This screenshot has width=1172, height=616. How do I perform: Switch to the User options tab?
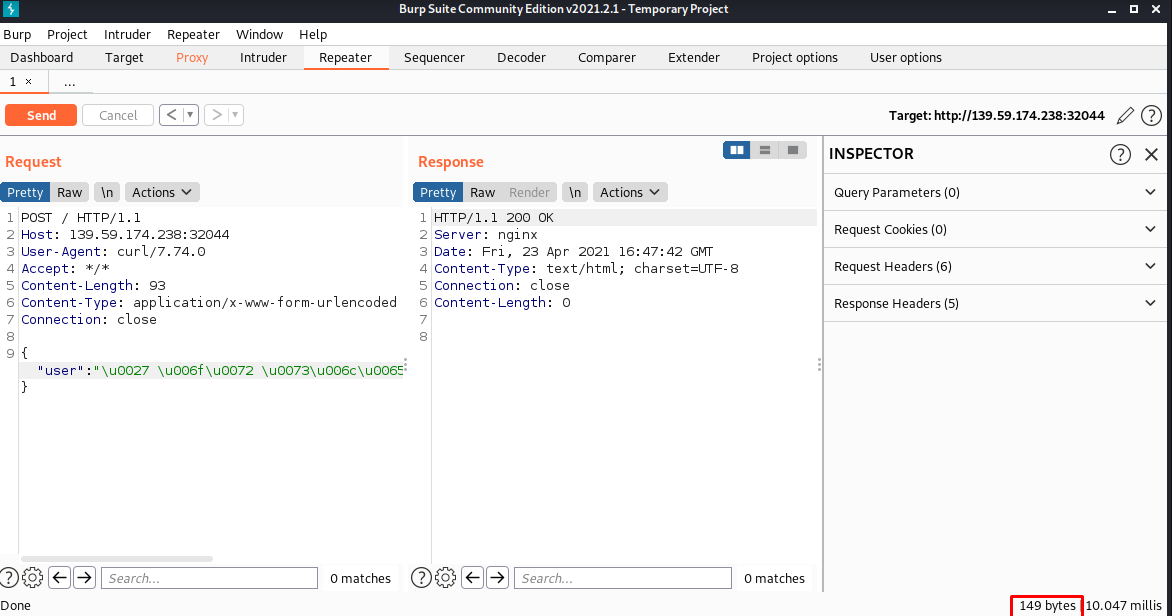[906, 58]
